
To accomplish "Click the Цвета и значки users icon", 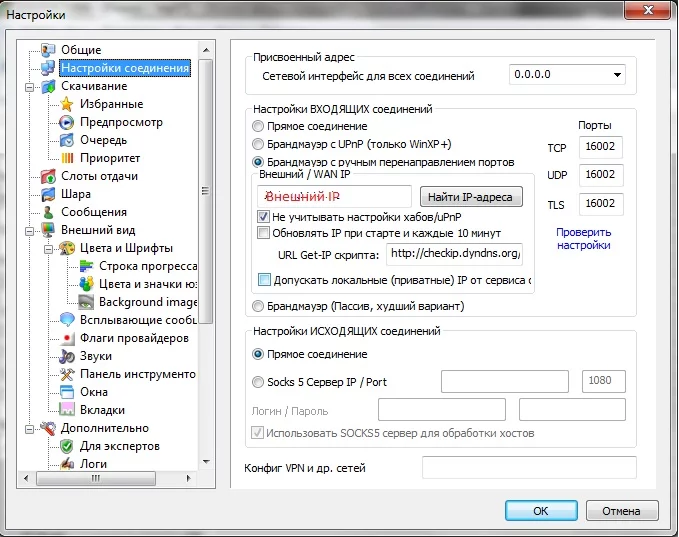I will [x=86, y=284].
